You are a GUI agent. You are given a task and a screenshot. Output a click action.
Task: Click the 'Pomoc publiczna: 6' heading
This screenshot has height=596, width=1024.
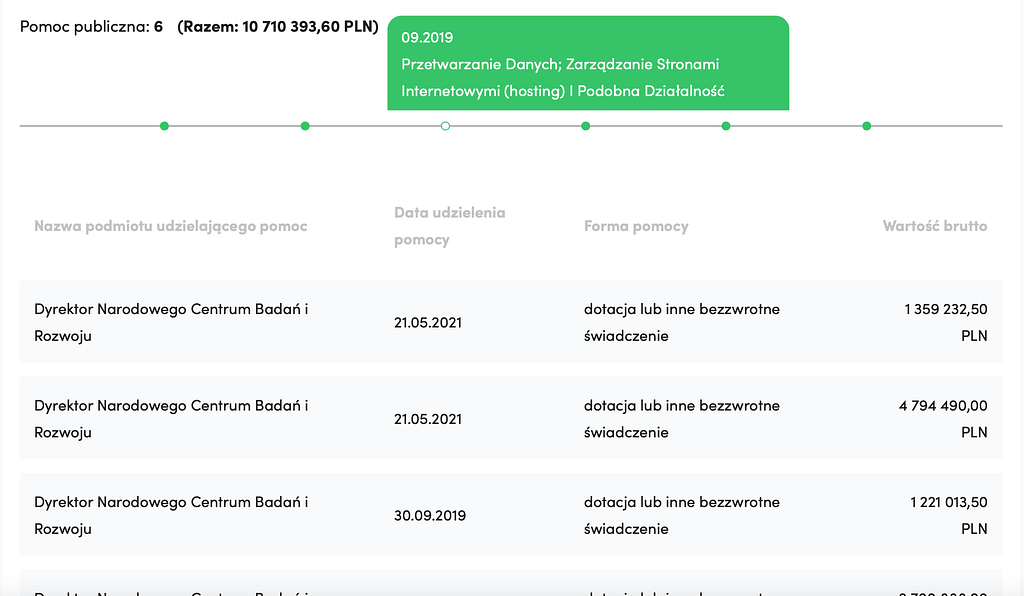click(91, 26)
